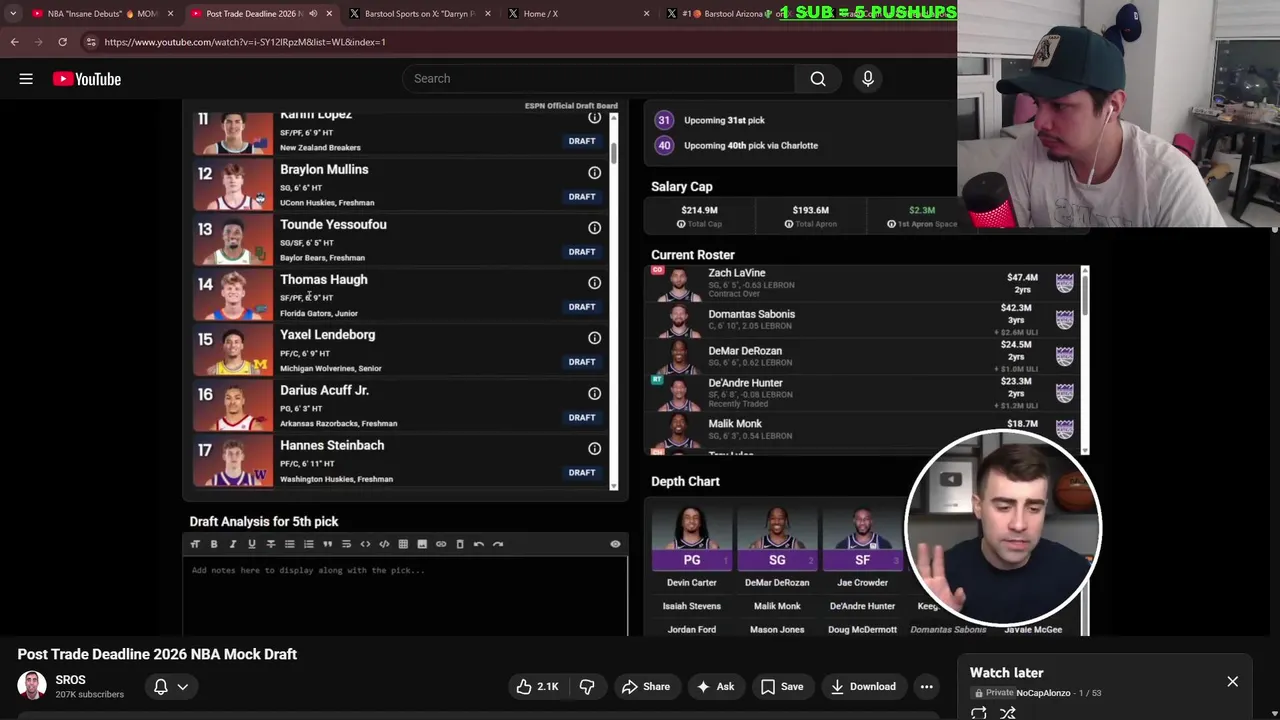This screenshot has height=720, width=1280.
Task: Like the video with thumbs up
Action: 537,687
